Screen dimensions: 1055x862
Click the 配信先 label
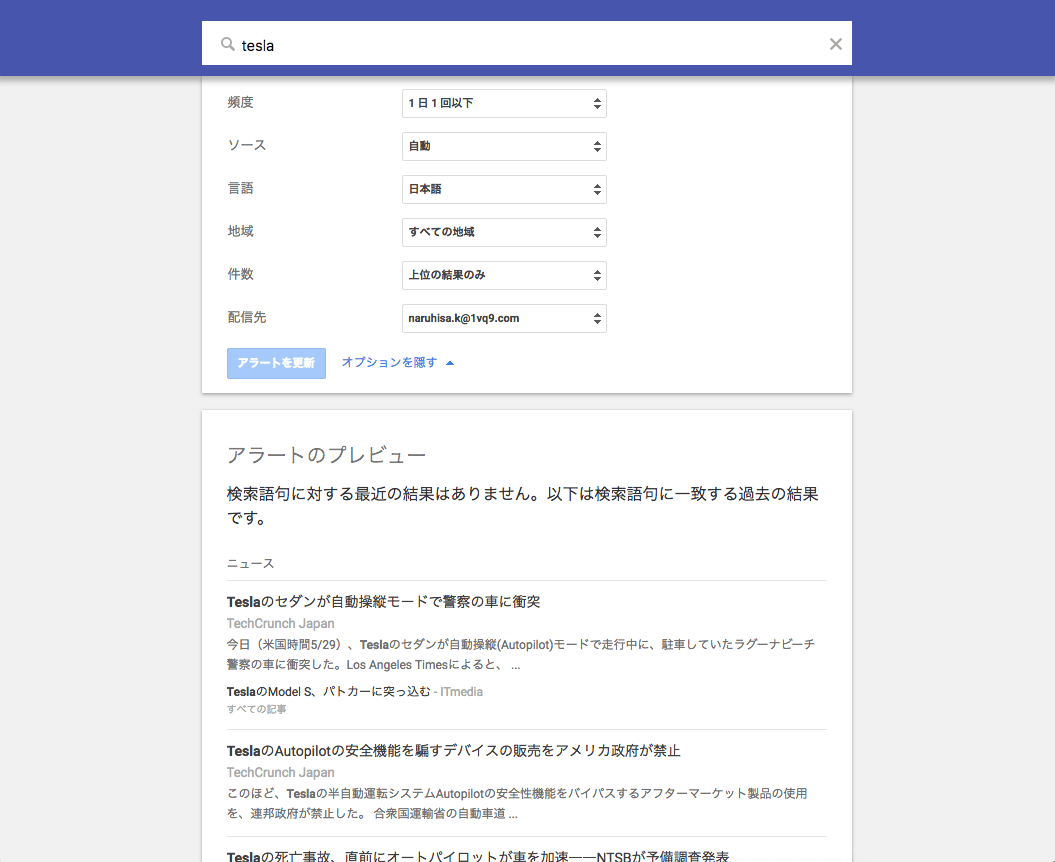[x=247, y=318]
